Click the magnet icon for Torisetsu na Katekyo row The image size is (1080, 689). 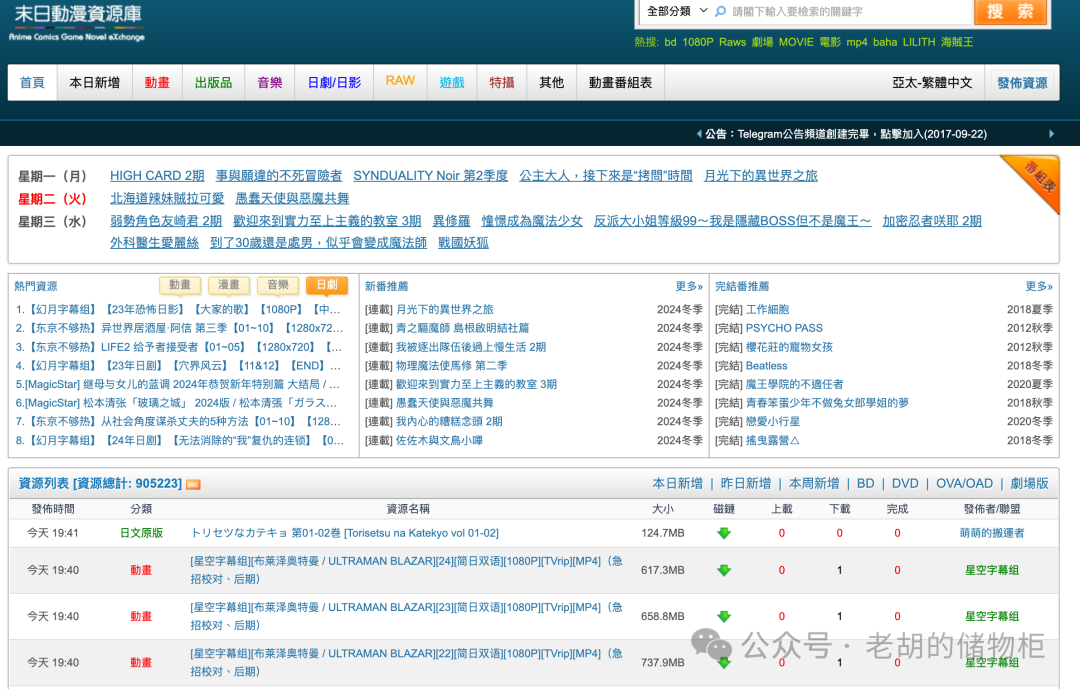click(x=724, y=533)
